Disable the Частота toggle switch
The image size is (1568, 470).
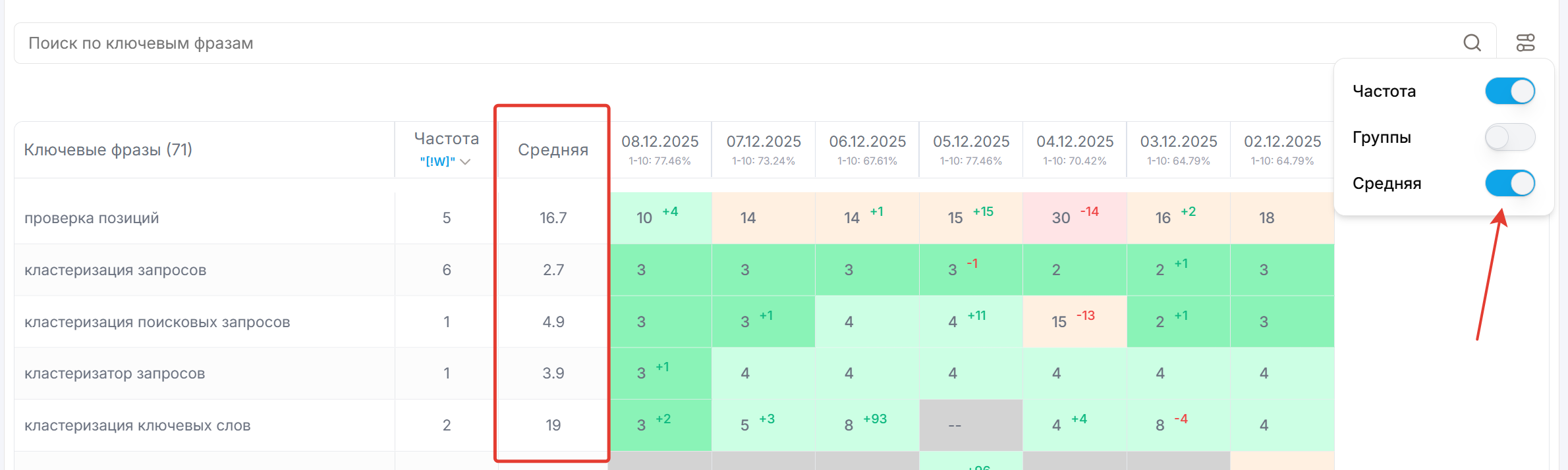[1509, 91]
